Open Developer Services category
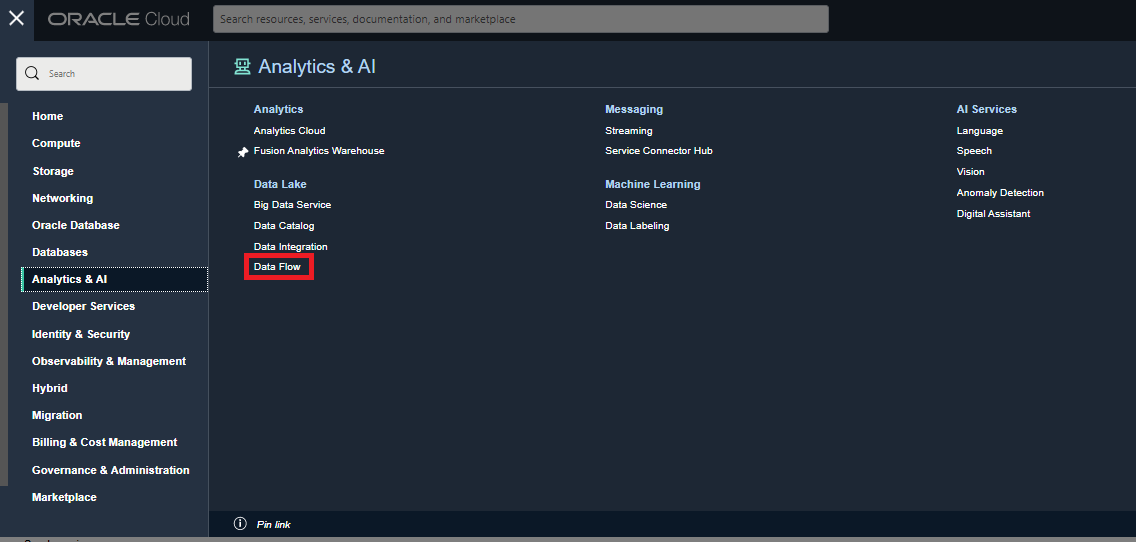This screenshot has height=542, width=1136. tap(83, 307)
